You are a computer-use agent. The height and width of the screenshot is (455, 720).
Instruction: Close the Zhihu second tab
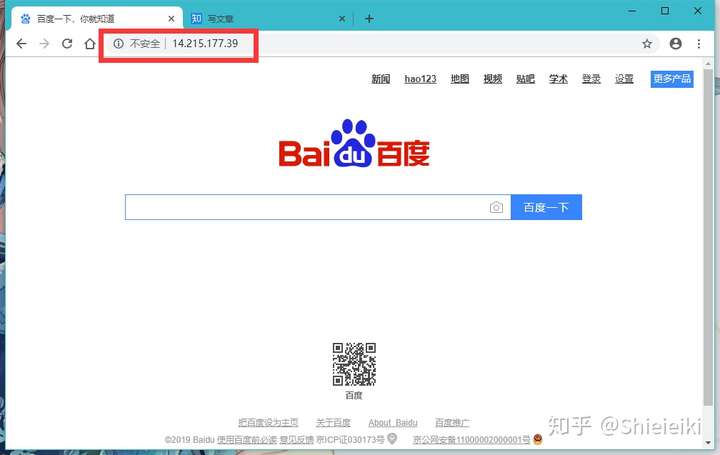click(342, 19)
